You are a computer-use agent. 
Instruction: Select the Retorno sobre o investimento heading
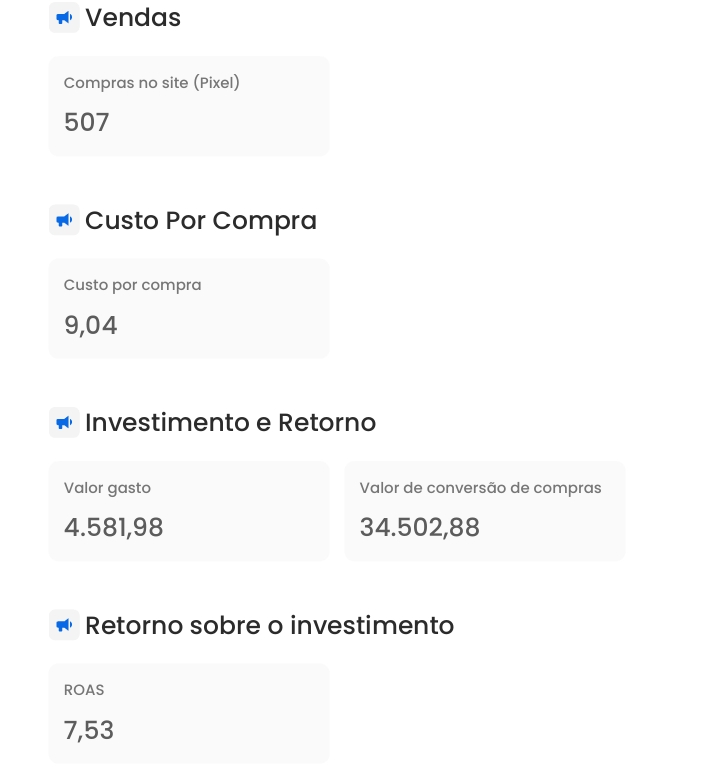pyautogui.click(x=270, y=625)
